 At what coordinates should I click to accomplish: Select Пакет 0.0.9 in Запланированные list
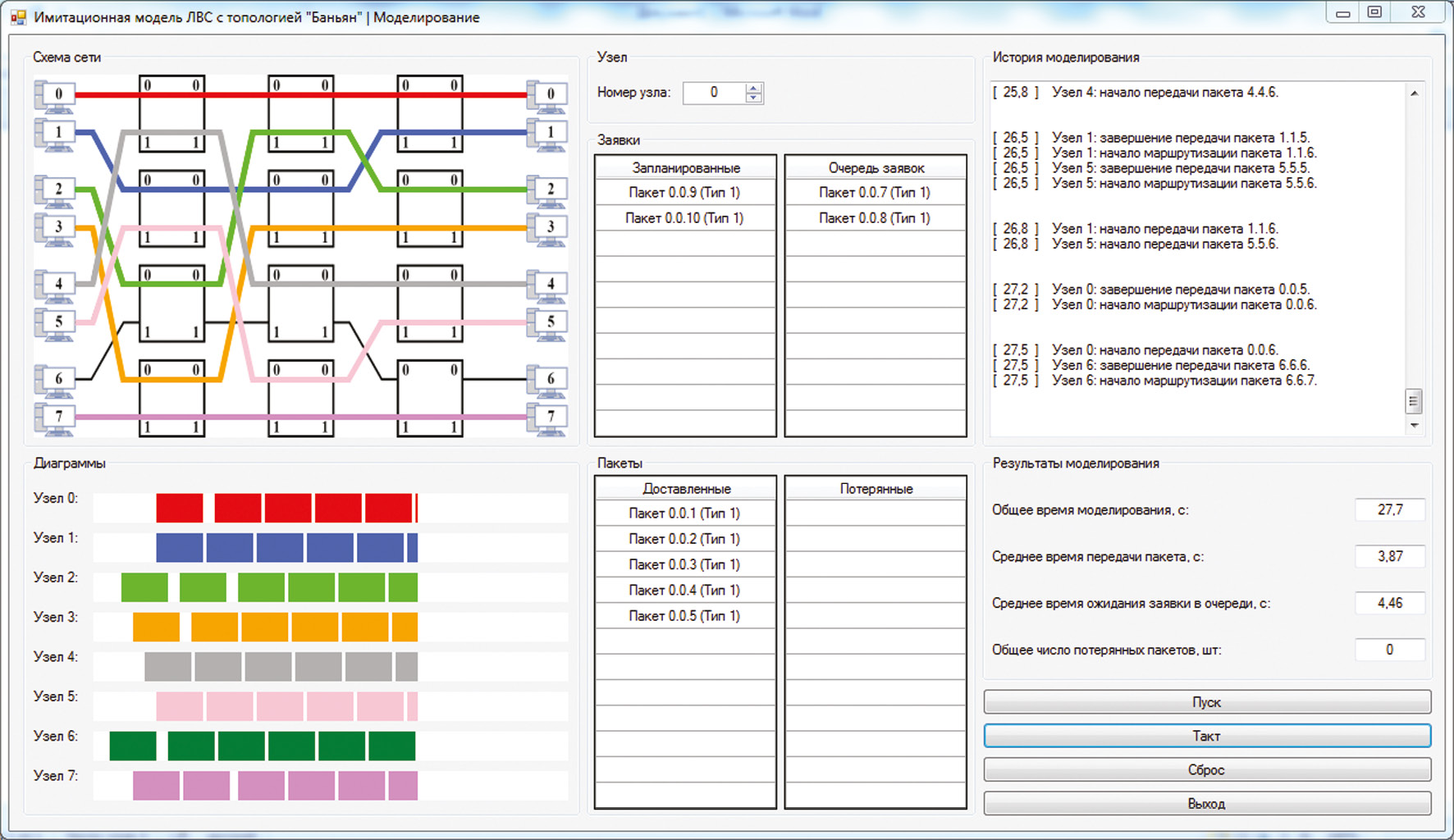click(x=684, y=193)
